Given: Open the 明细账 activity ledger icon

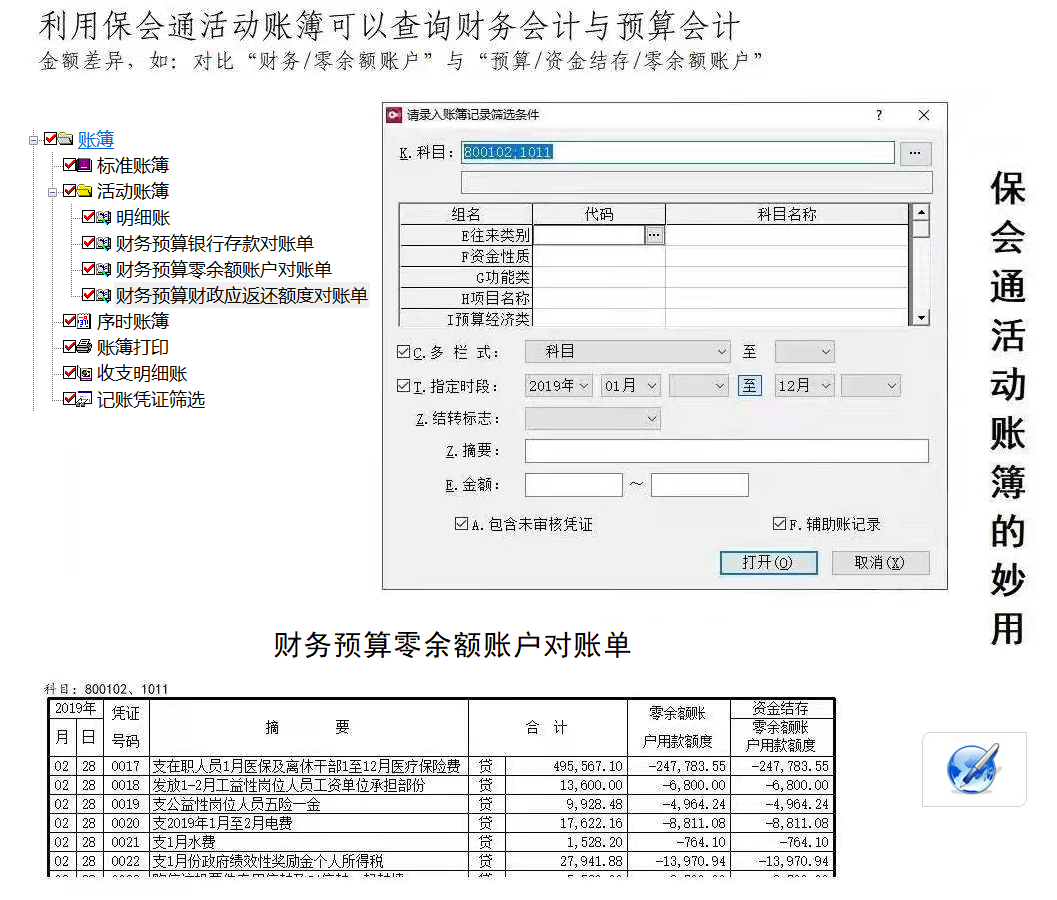Looking at the screenshot, I should coord(103,217).
